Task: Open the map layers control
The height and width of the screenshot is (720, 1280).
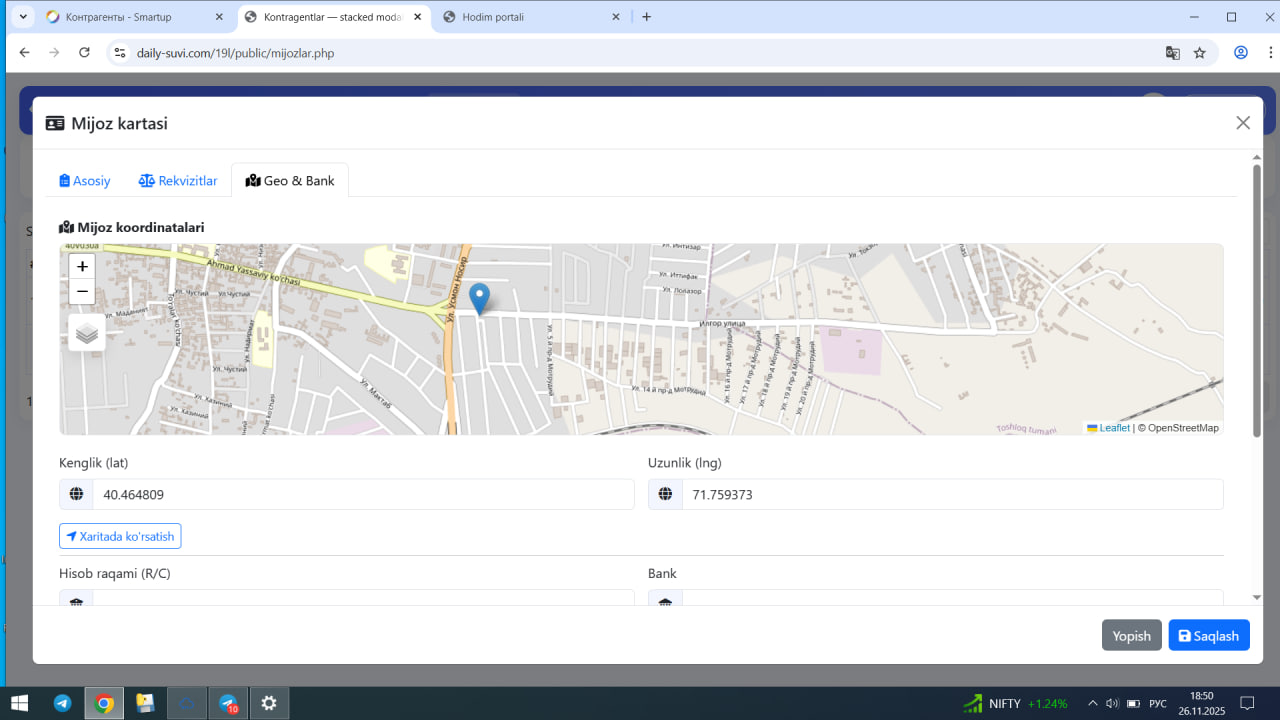Action: (87, 333)
